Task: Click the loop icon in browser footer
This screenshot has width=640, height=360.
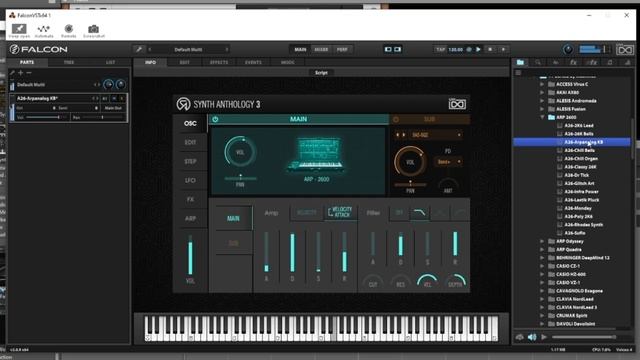Action: pyautogui.click(x=520, y=337)
